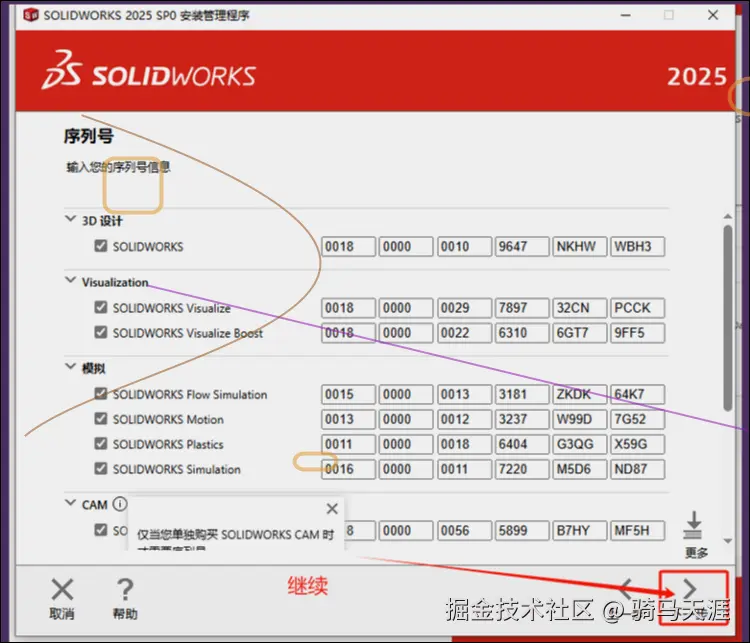The height and width of the screenshot is (643, 750).
Task: Open Help with the question mark icon
Action: 125,589
